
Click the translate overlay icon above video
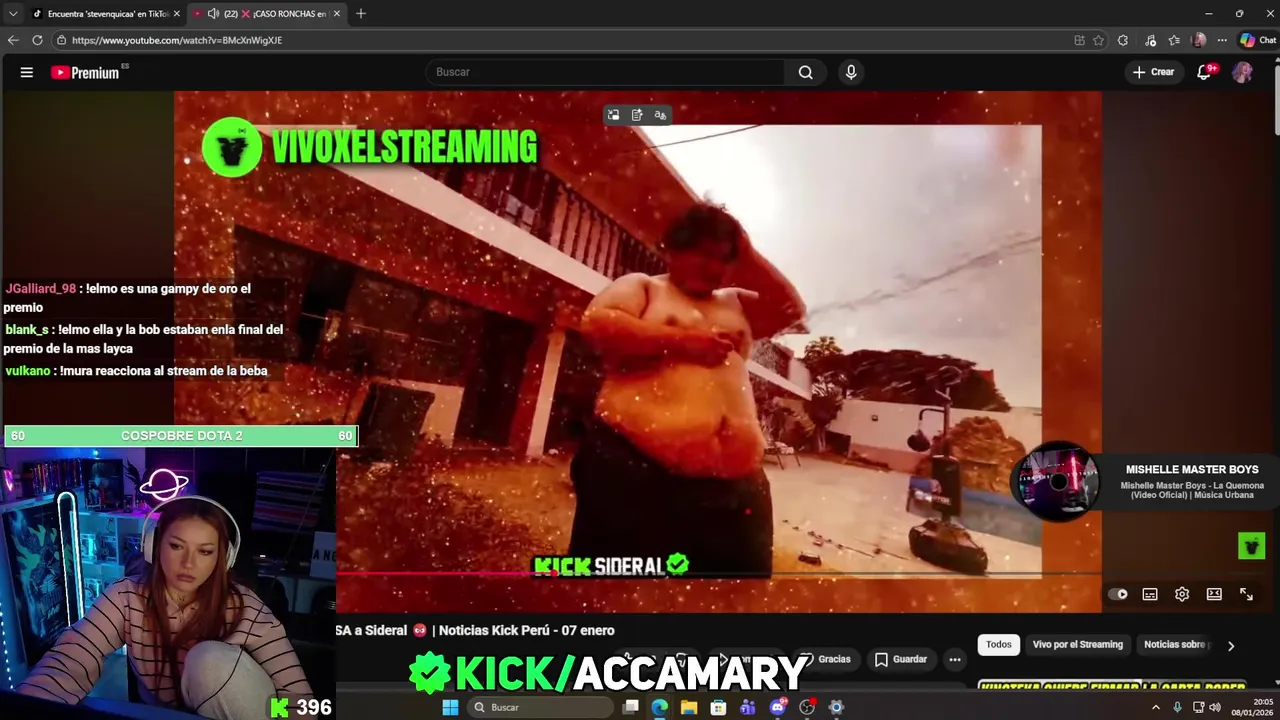tap(660, 115)
